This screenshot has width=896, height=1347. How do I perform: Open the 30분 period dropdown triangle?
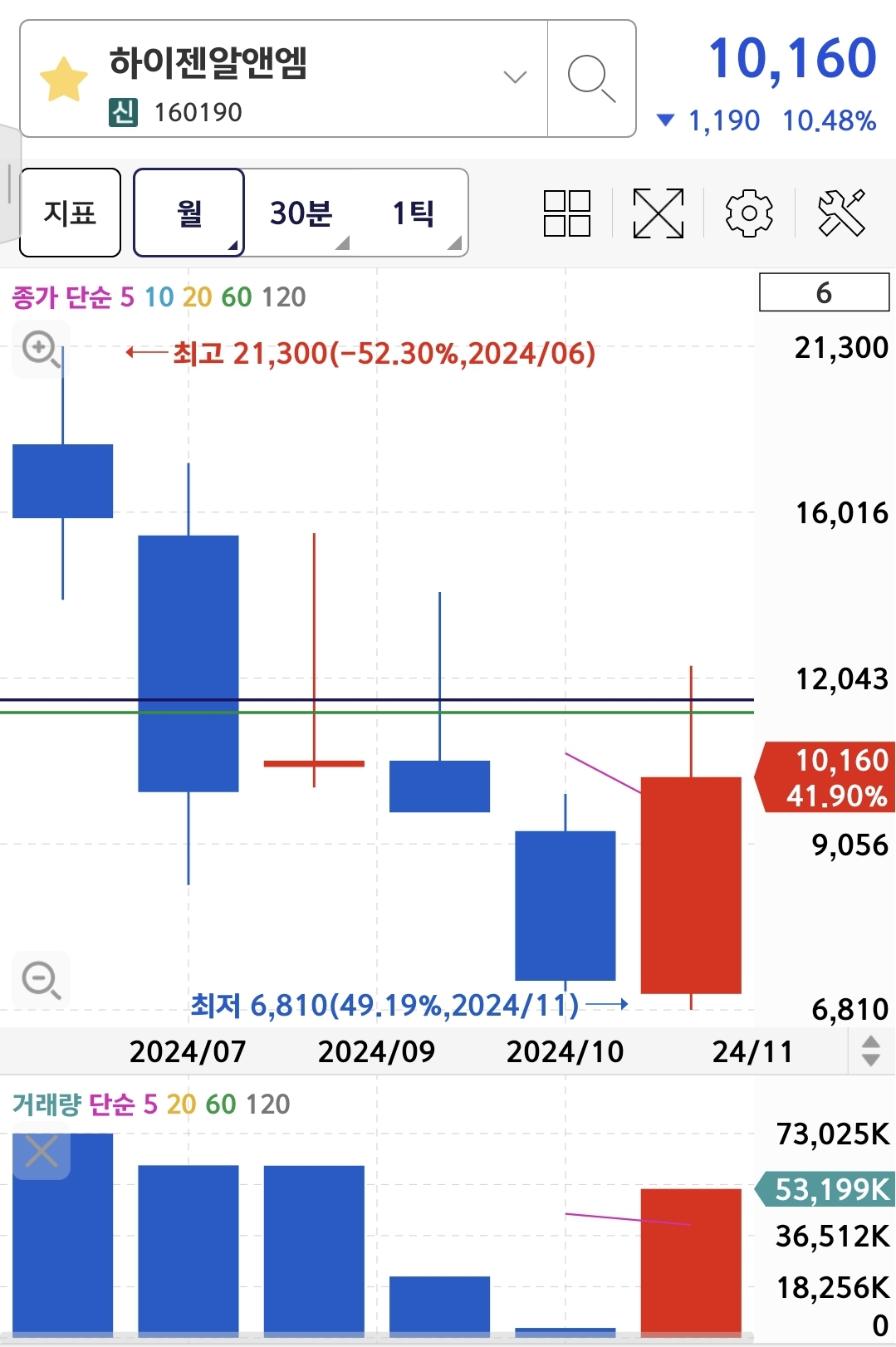[342, 242]
